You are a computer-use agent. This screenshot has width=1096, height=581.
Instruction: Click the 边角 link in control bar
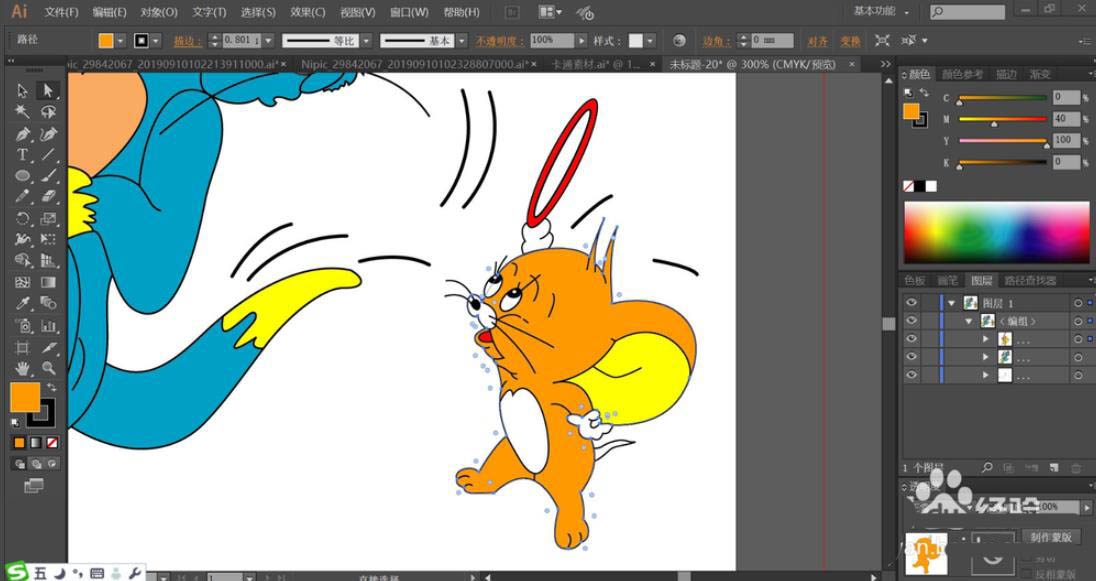pyautogui.click(x=719, y=41)
